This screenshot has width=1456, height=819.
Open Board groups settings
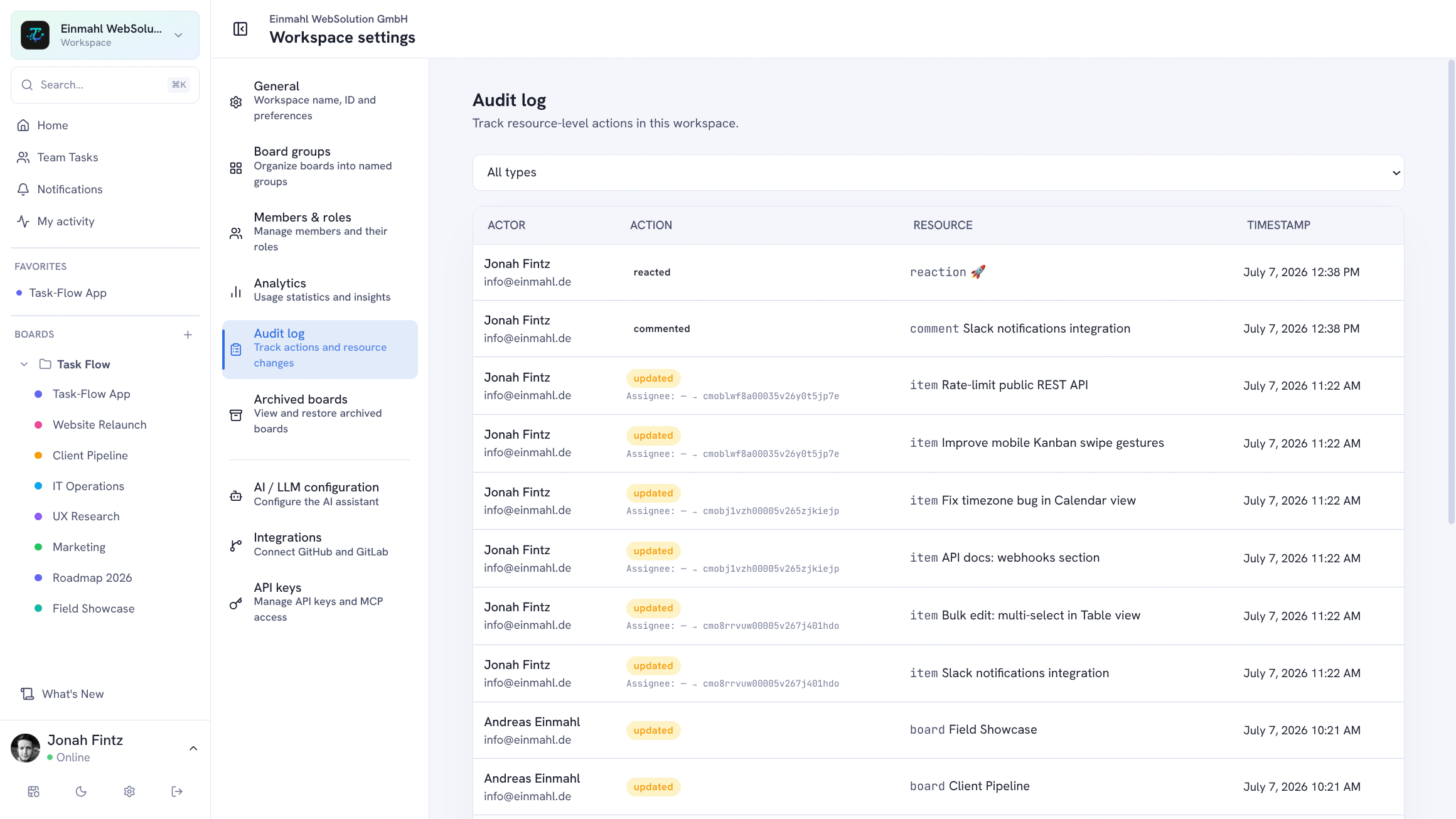pyautogui.click(x=320, y=166)
